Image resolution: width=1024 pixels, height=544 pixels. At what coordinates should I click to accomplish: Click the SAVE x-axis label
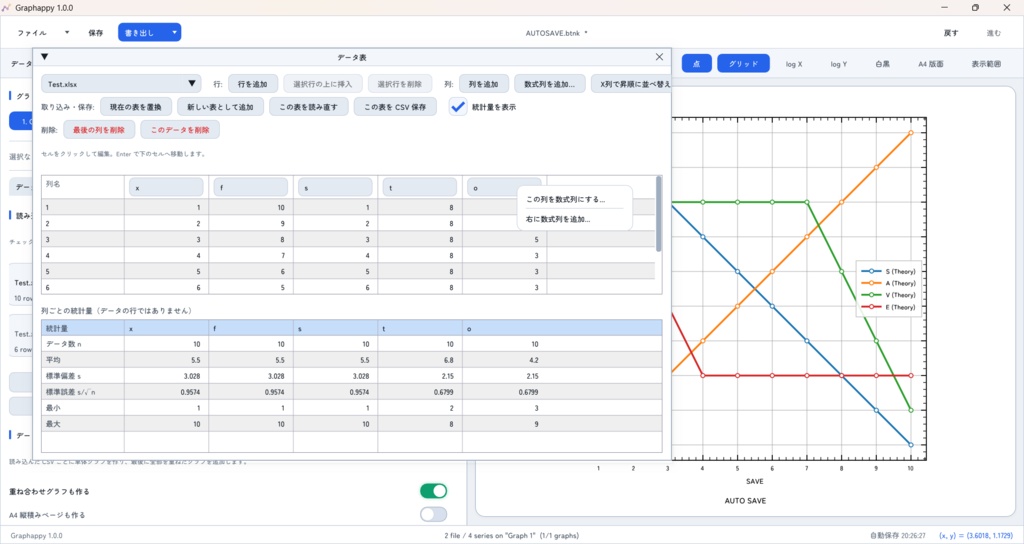click(754, 481)
